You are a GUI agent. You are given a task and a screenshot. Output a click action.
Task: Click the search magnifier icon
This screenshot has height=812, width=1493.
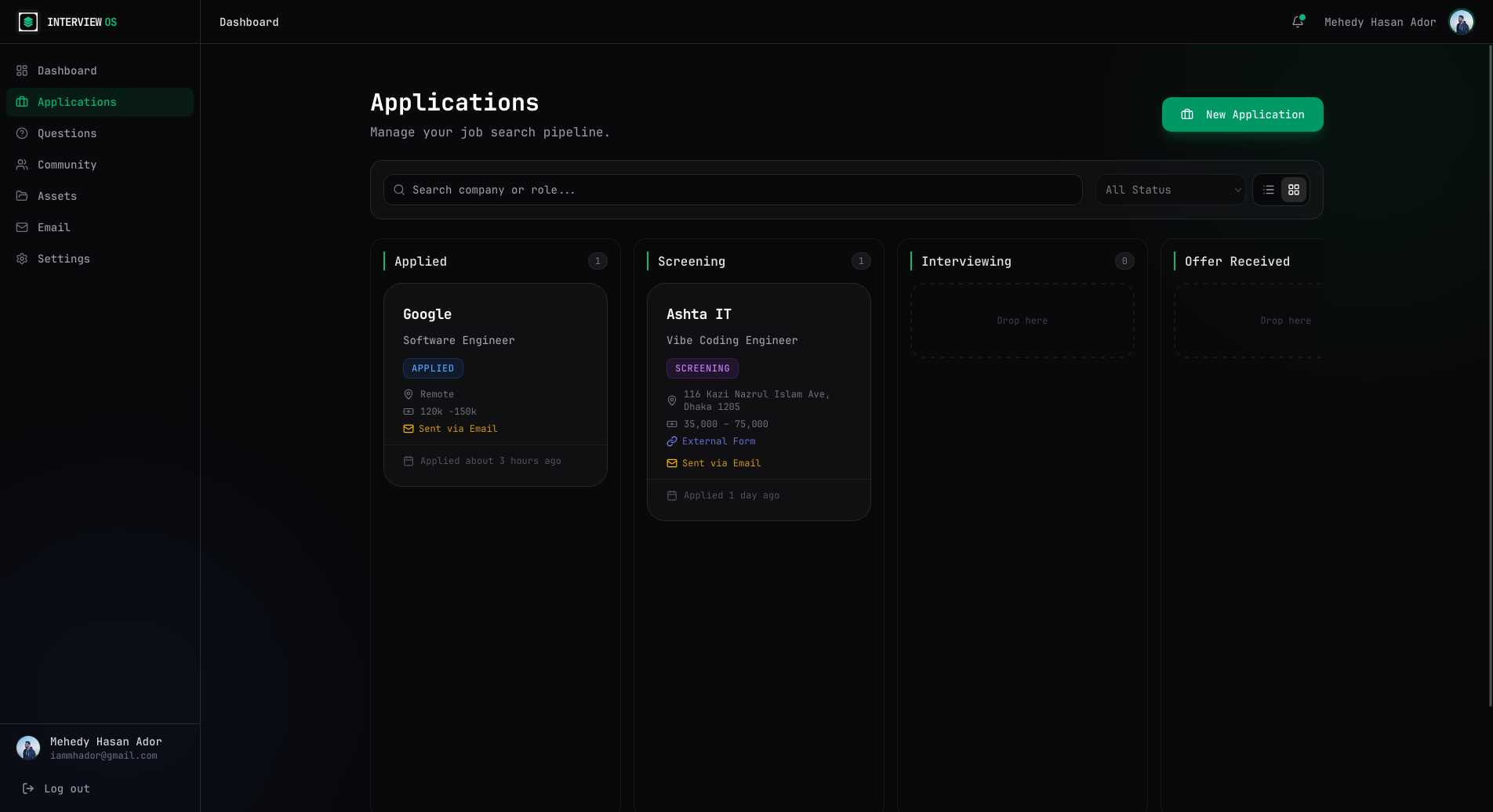(x=398, y=190)
